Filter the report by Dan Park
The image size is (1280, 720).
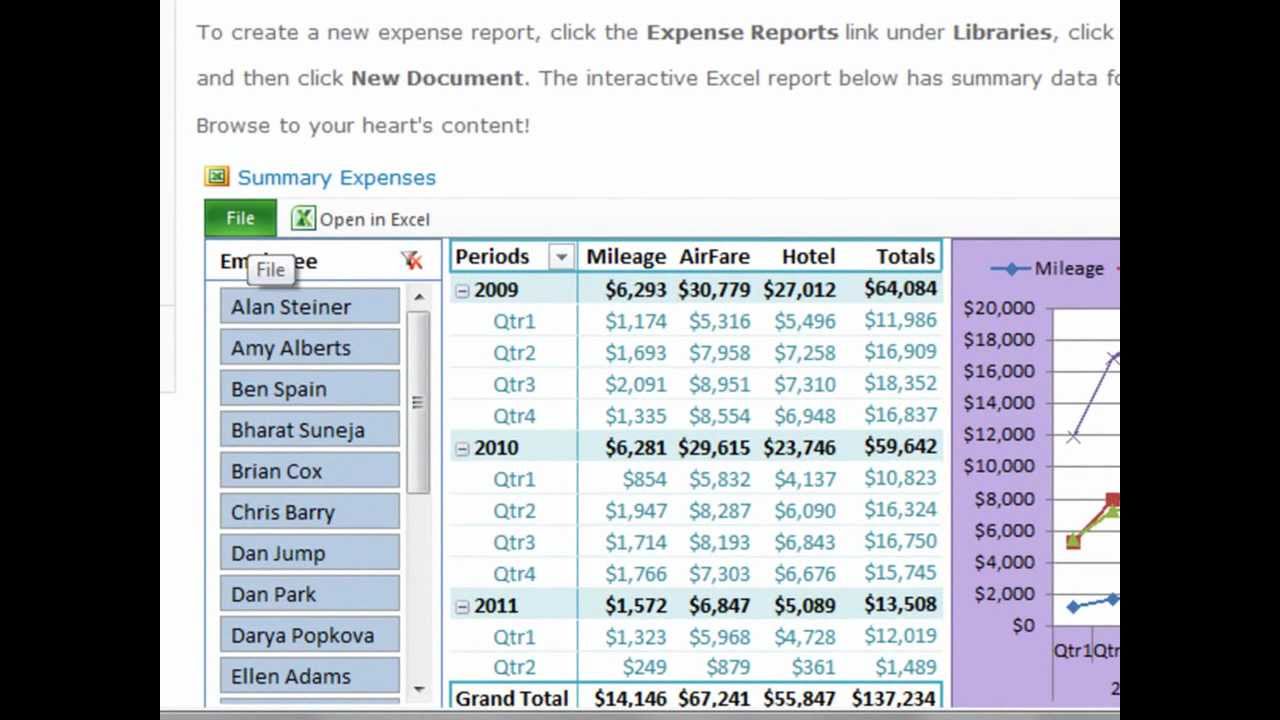point(310,594)
